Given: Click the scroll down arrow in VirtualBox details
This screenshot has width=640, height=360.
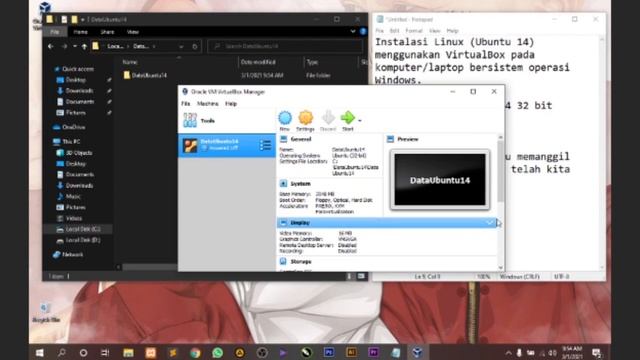Looking at the screenshot, I should coord(501,268).
